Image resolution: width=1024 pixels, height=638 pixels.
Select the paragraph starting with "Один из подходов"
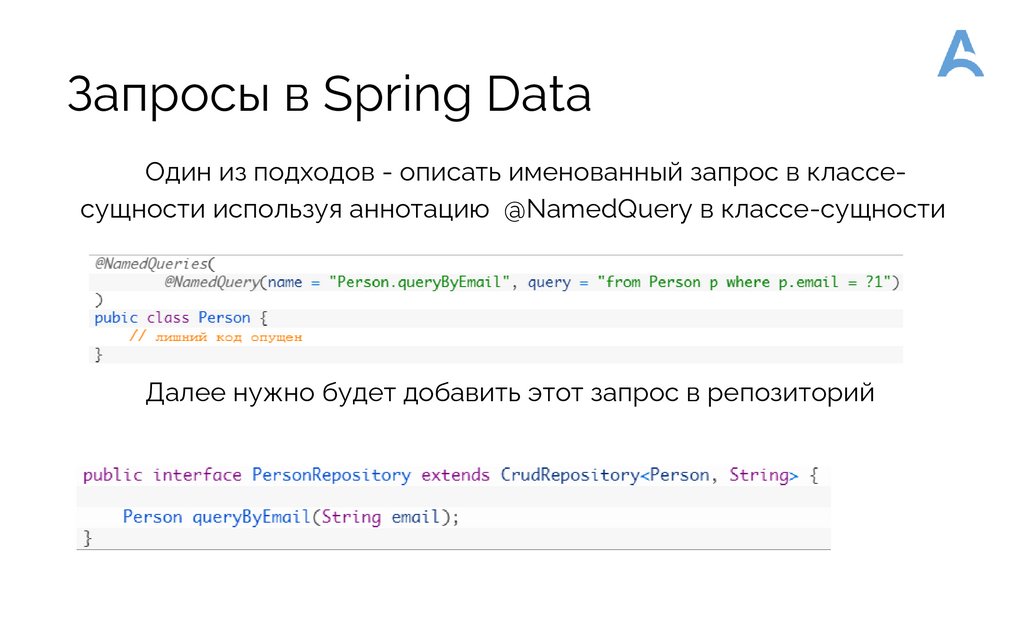point(511,191)
